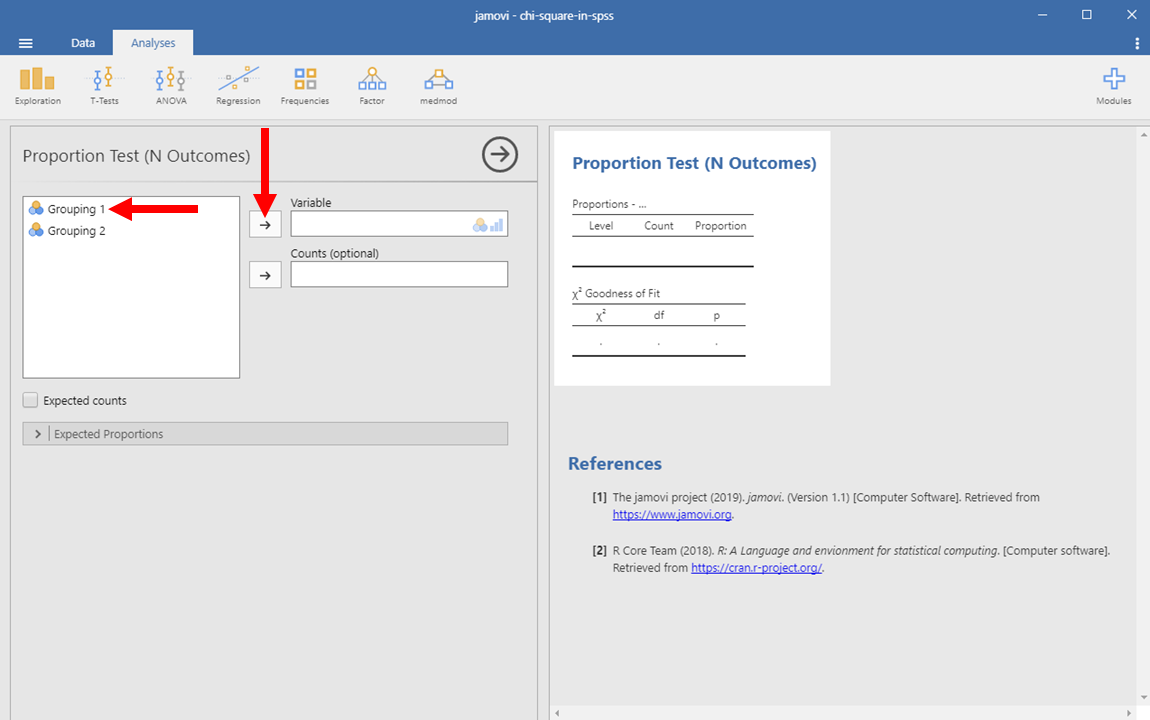1150x720 pixels.
Task: Open the Modules plus menu
Action: tap(1113, 86)
